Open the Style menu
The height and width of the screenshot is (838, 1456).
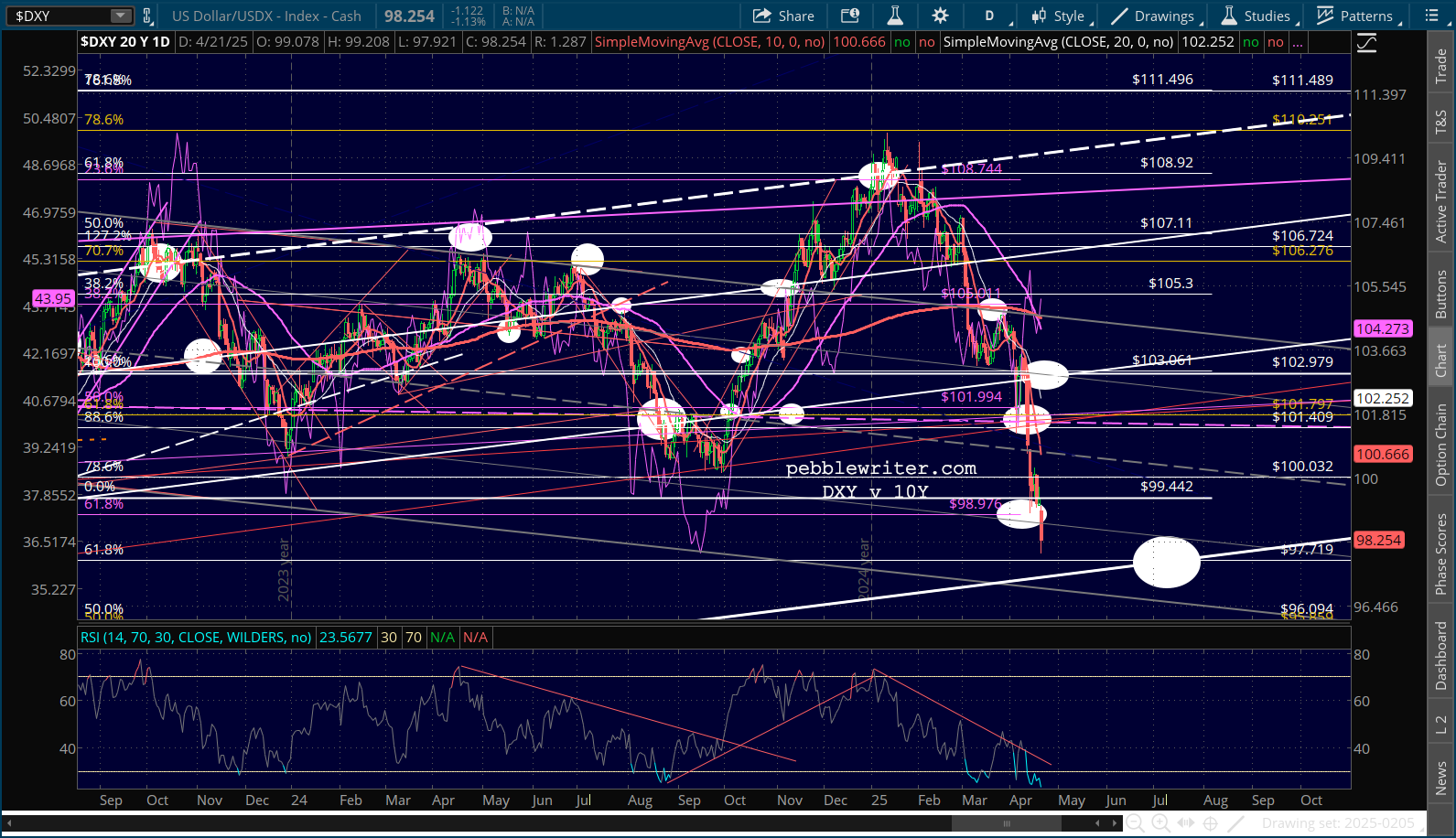point(1058,16)
